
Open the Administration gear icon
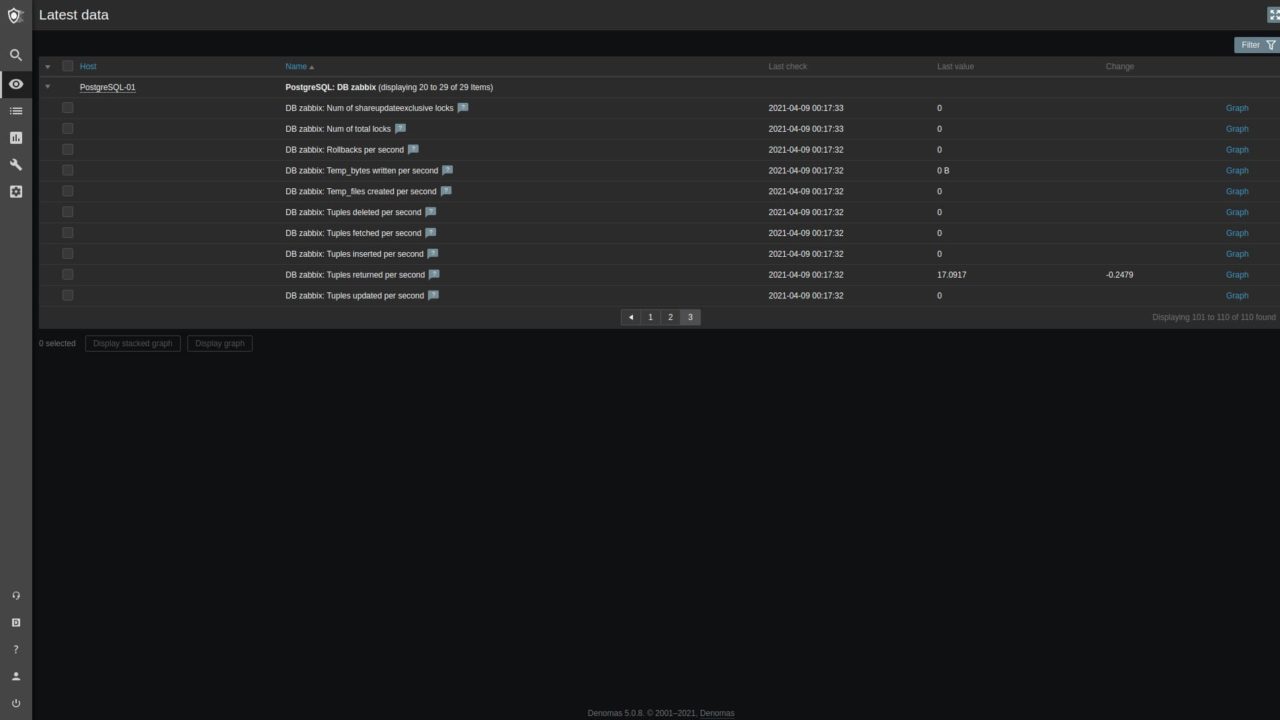(x=15, y=191)
